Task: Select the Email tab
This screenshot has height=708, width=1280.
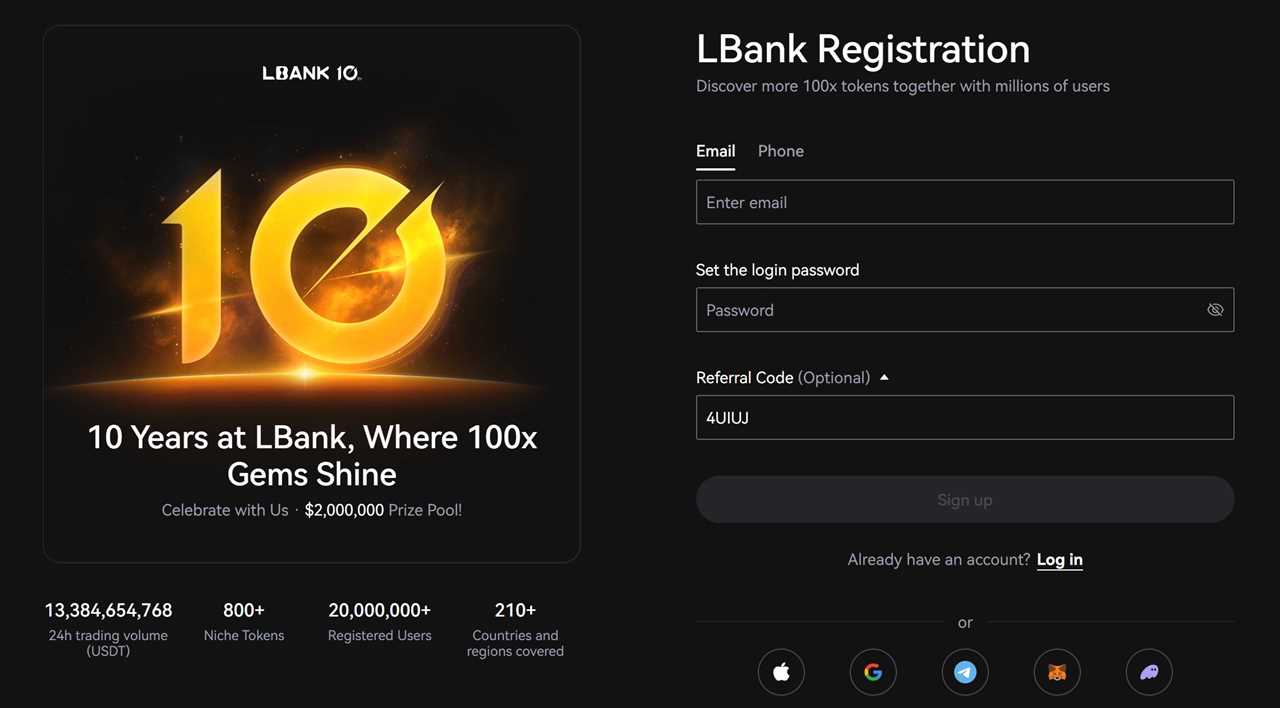Action: click(x=715, y=151)
